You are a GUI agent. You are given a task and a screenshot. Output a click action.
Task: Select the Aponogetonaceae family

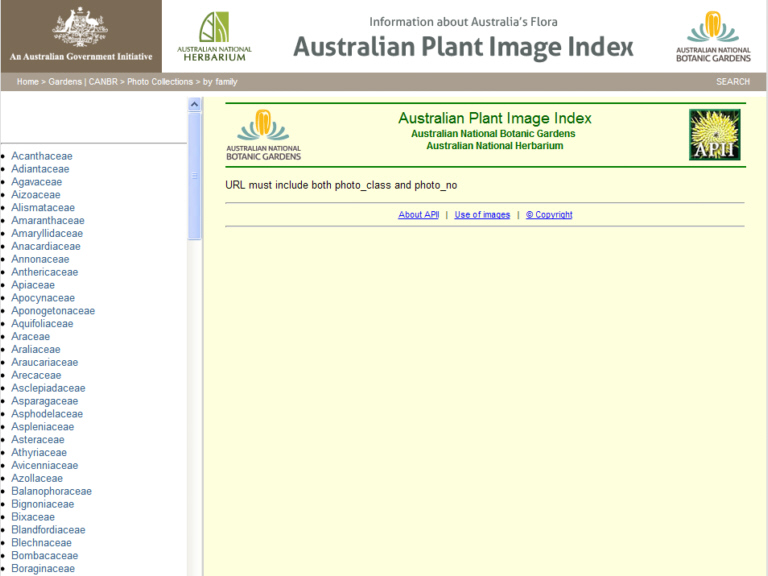pyautogui.click(x=53, y=311)
